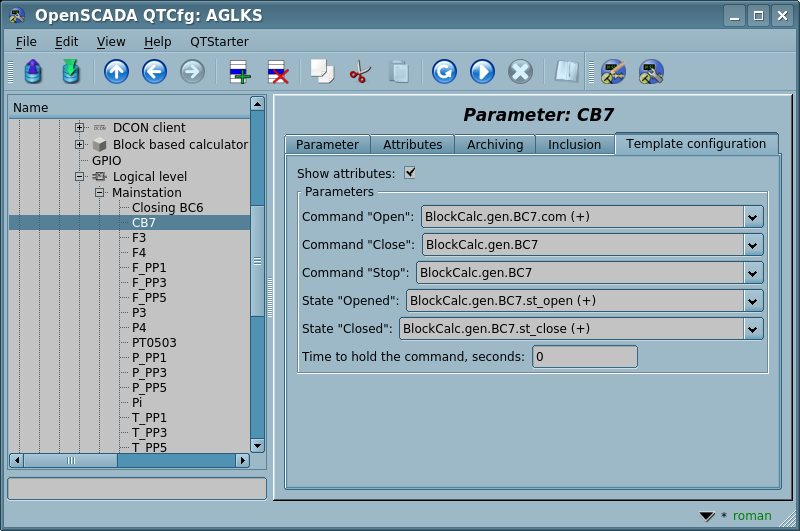Toggle the Show attributes checkbox

(x=410, y=173)
